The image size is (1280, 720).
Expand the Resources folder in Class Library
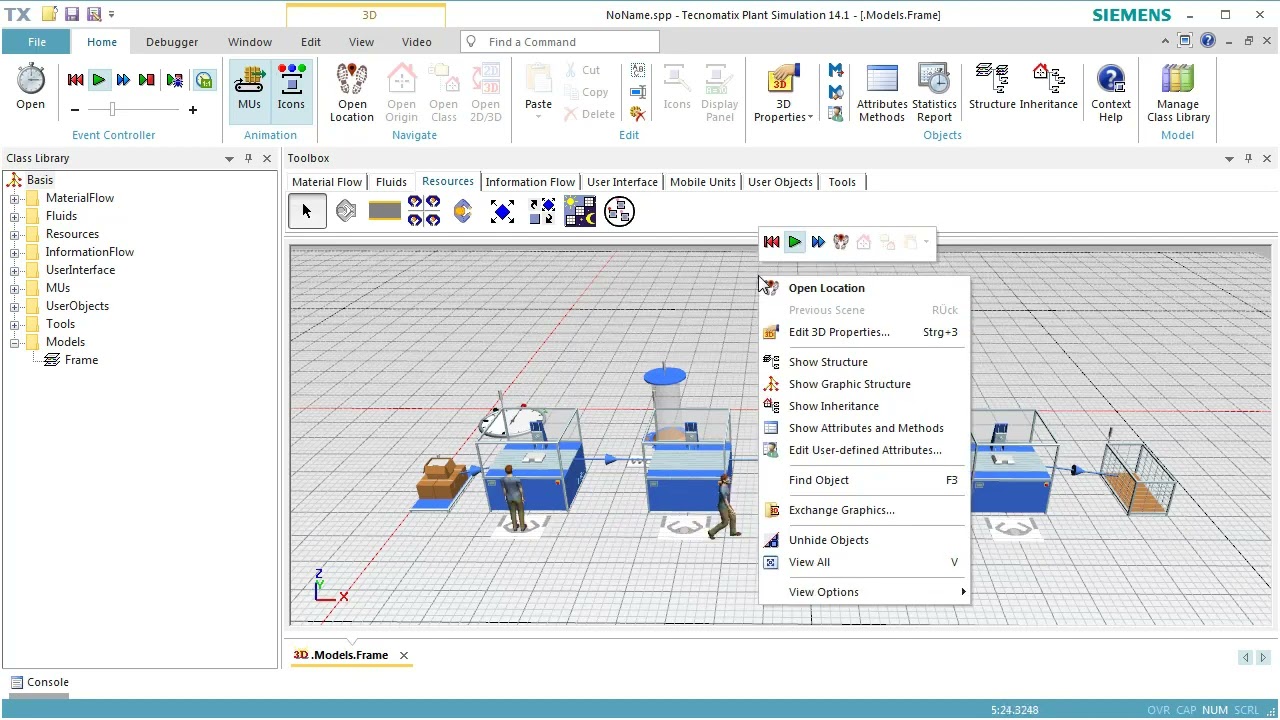[15, 234]
